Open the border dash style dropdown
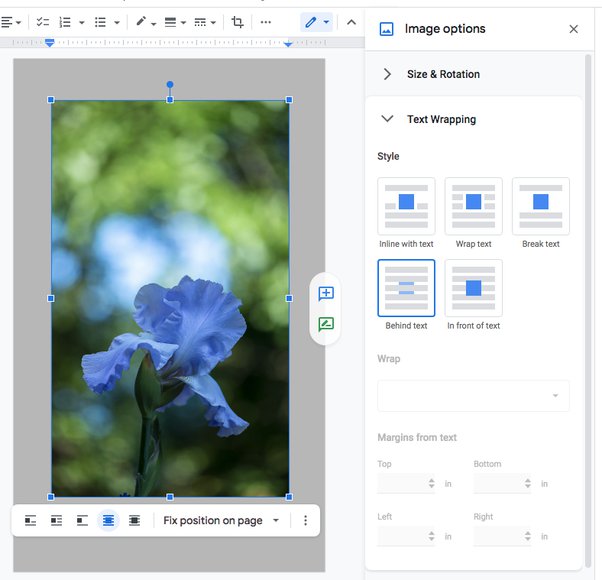Viewport: 602px width, 580px height. 203,22
